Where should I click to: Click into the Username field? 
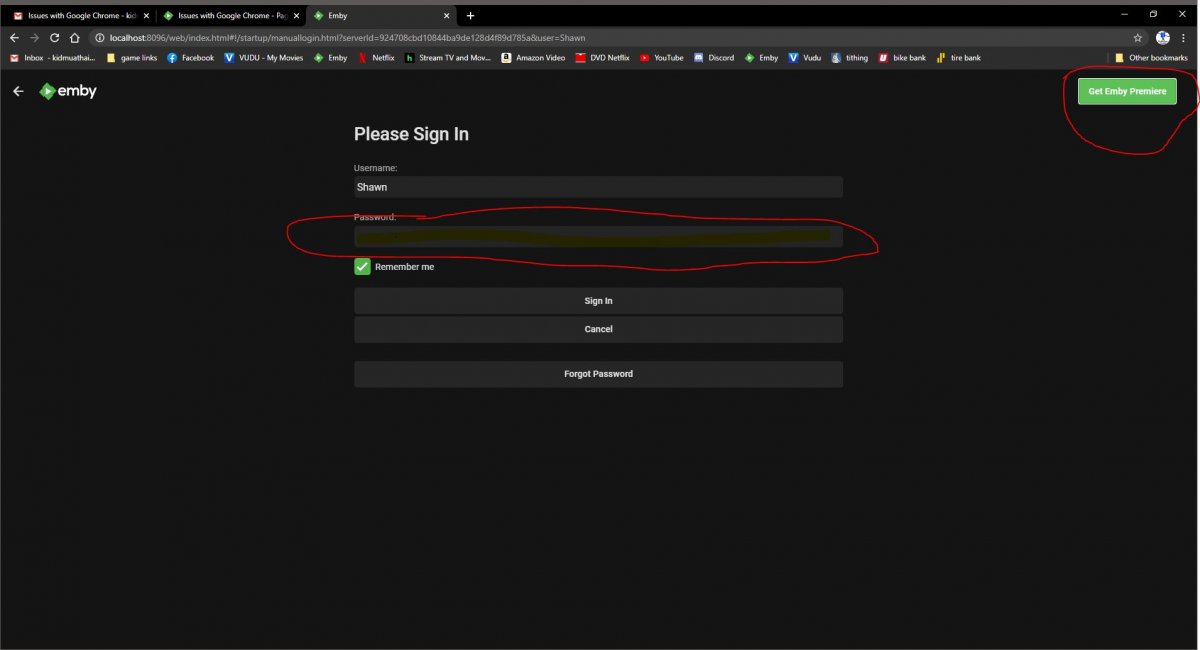[x=598, y=187]
